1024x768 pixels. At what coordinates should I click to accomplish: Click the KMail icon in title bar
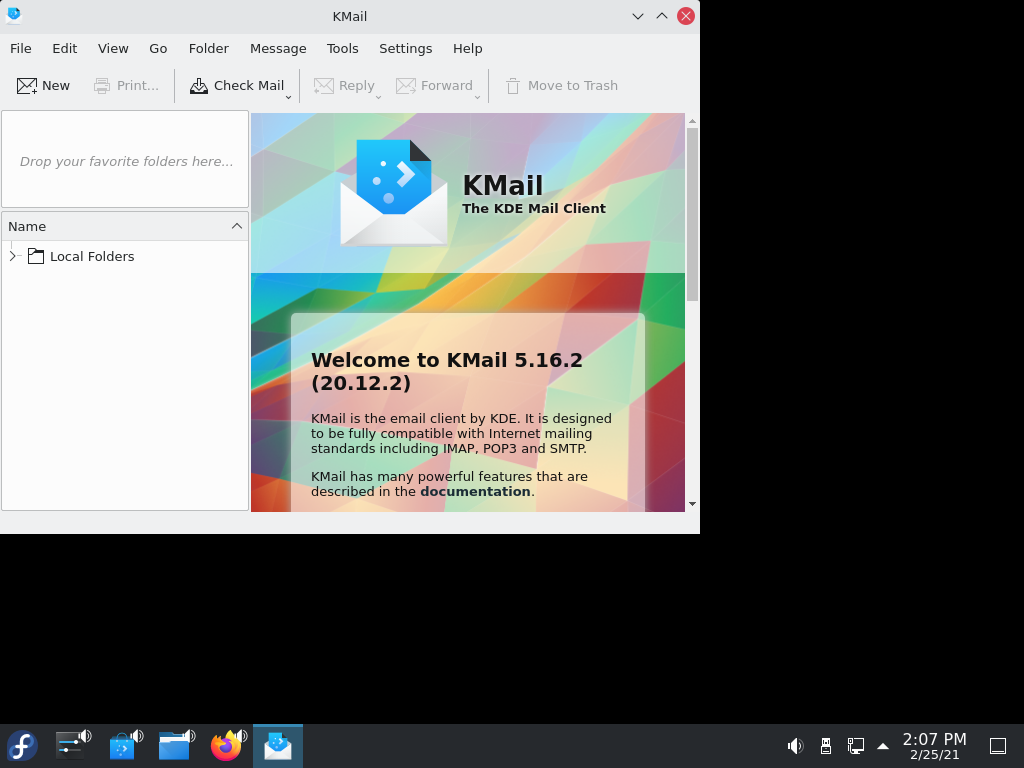coord(14,16)
